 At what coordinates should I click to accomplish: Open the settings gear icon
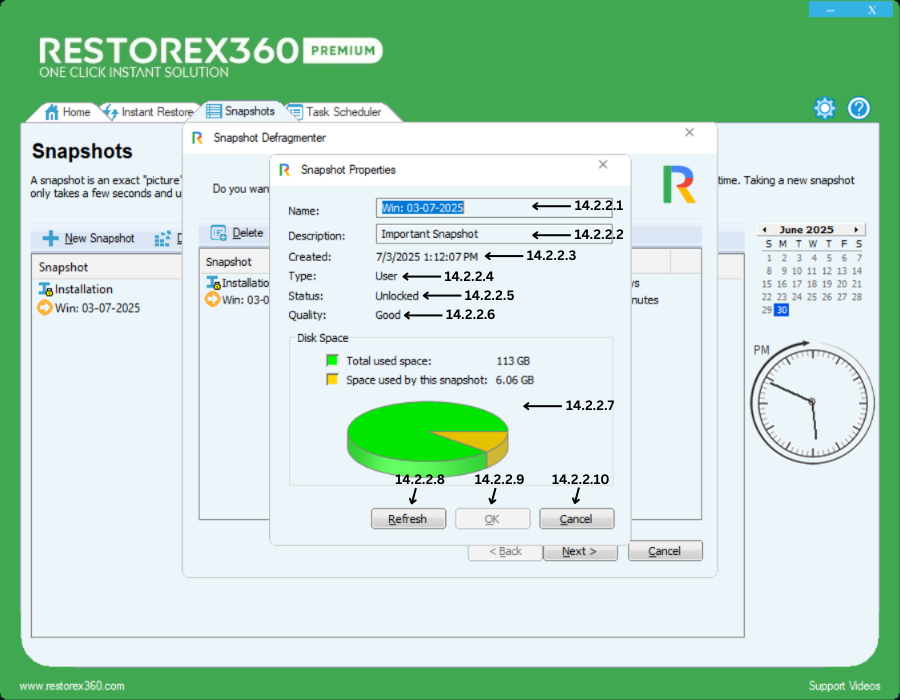[x=824, y=108]
